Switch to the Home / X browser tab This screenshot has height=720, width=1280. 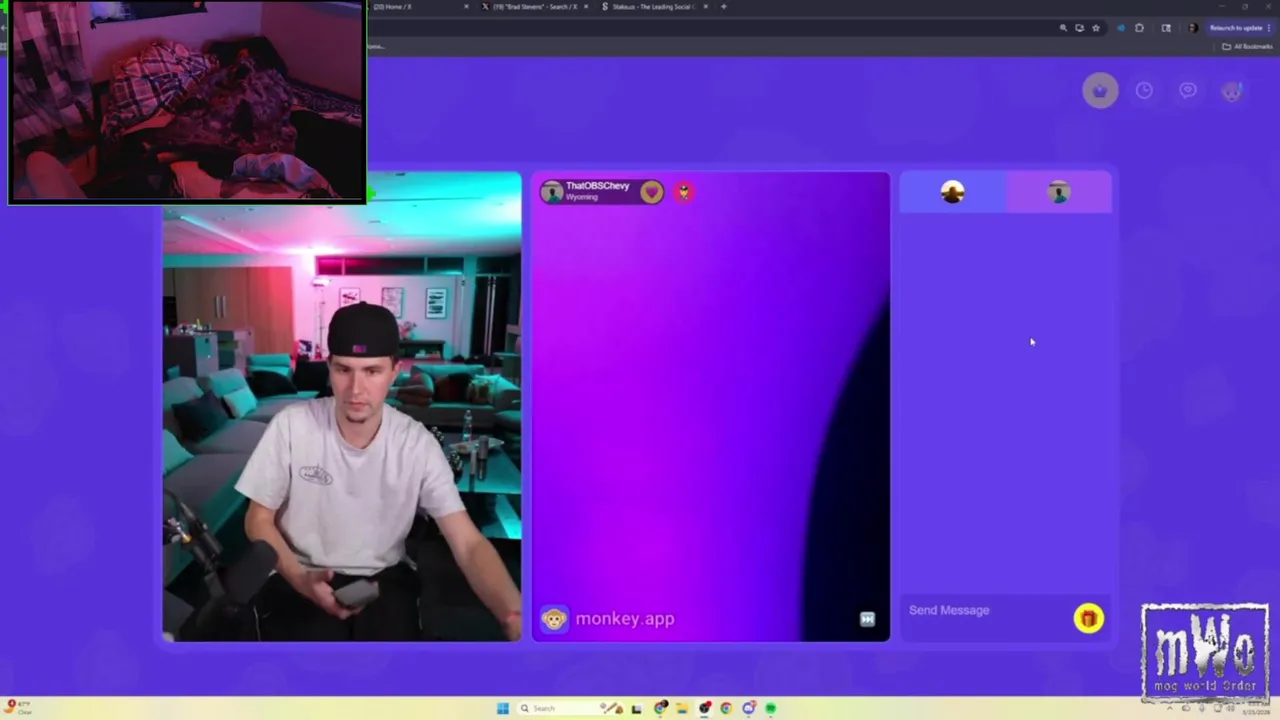tap(420, 7)
